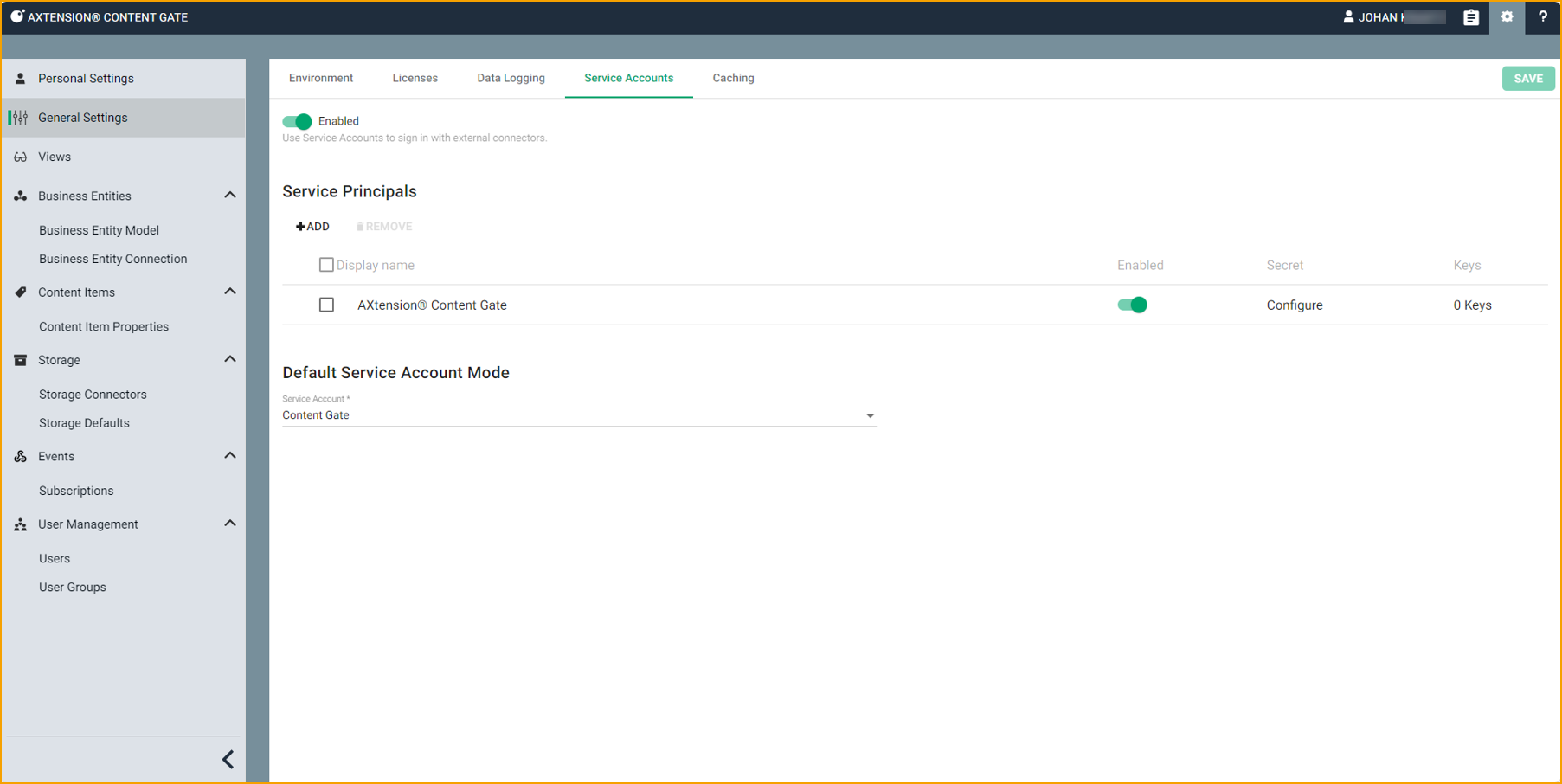Toggle the Service Accounts Enabled switch

pos(297,121)
